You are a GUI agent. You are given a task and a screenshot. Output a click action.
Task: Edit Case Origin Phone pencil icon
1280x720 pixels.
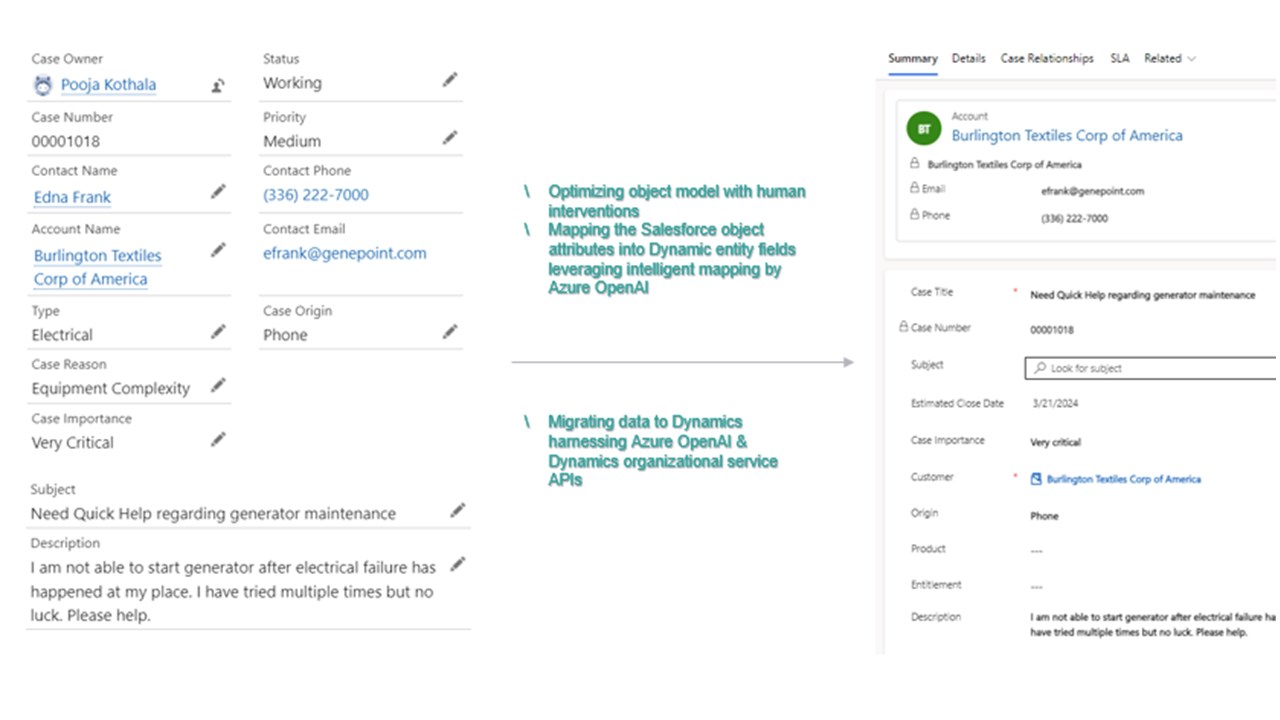pos(450,332)
